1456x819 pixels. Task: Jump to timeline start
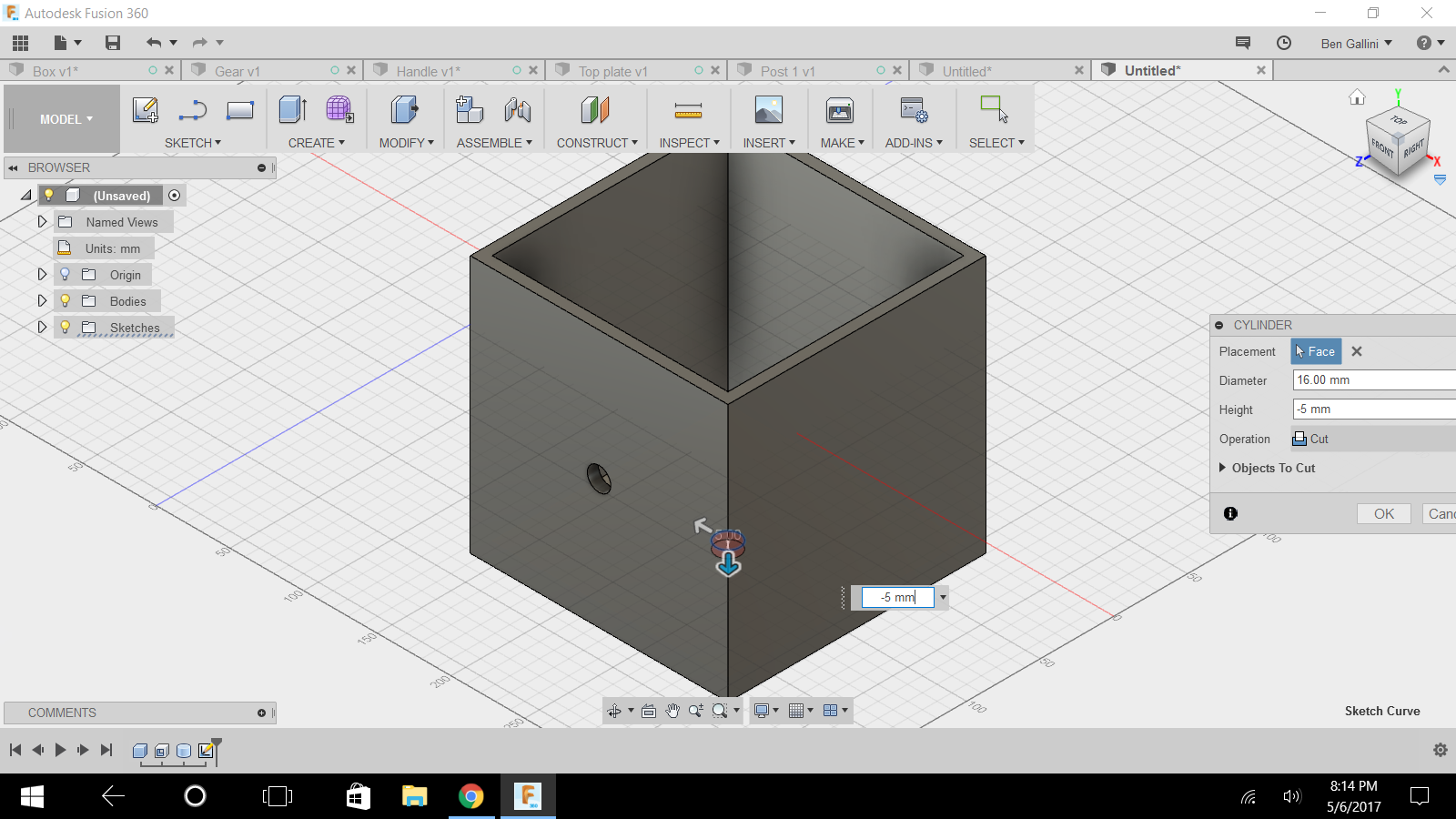(15, 750)
